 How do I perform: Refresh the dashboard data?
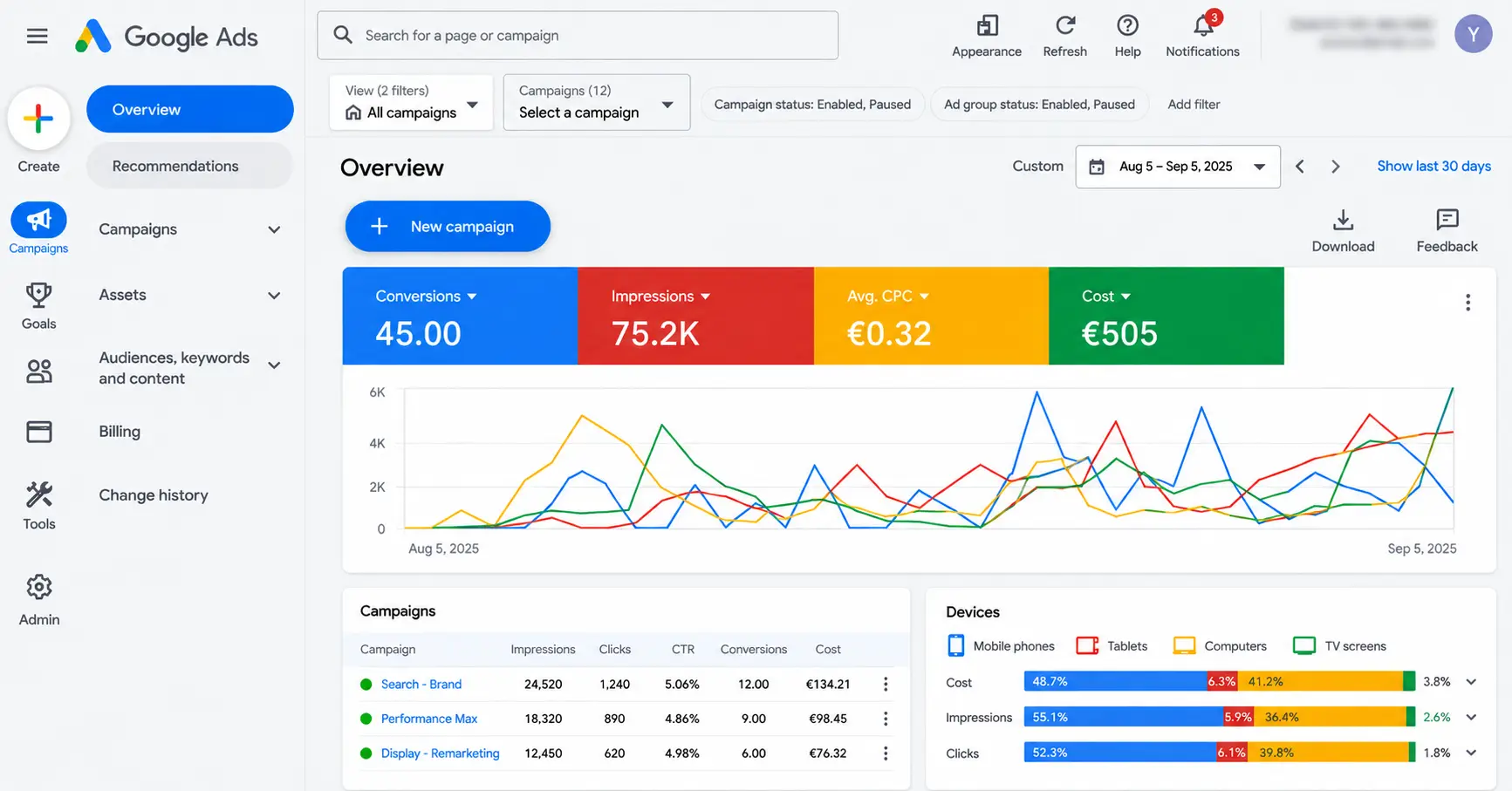[1065, 25]
